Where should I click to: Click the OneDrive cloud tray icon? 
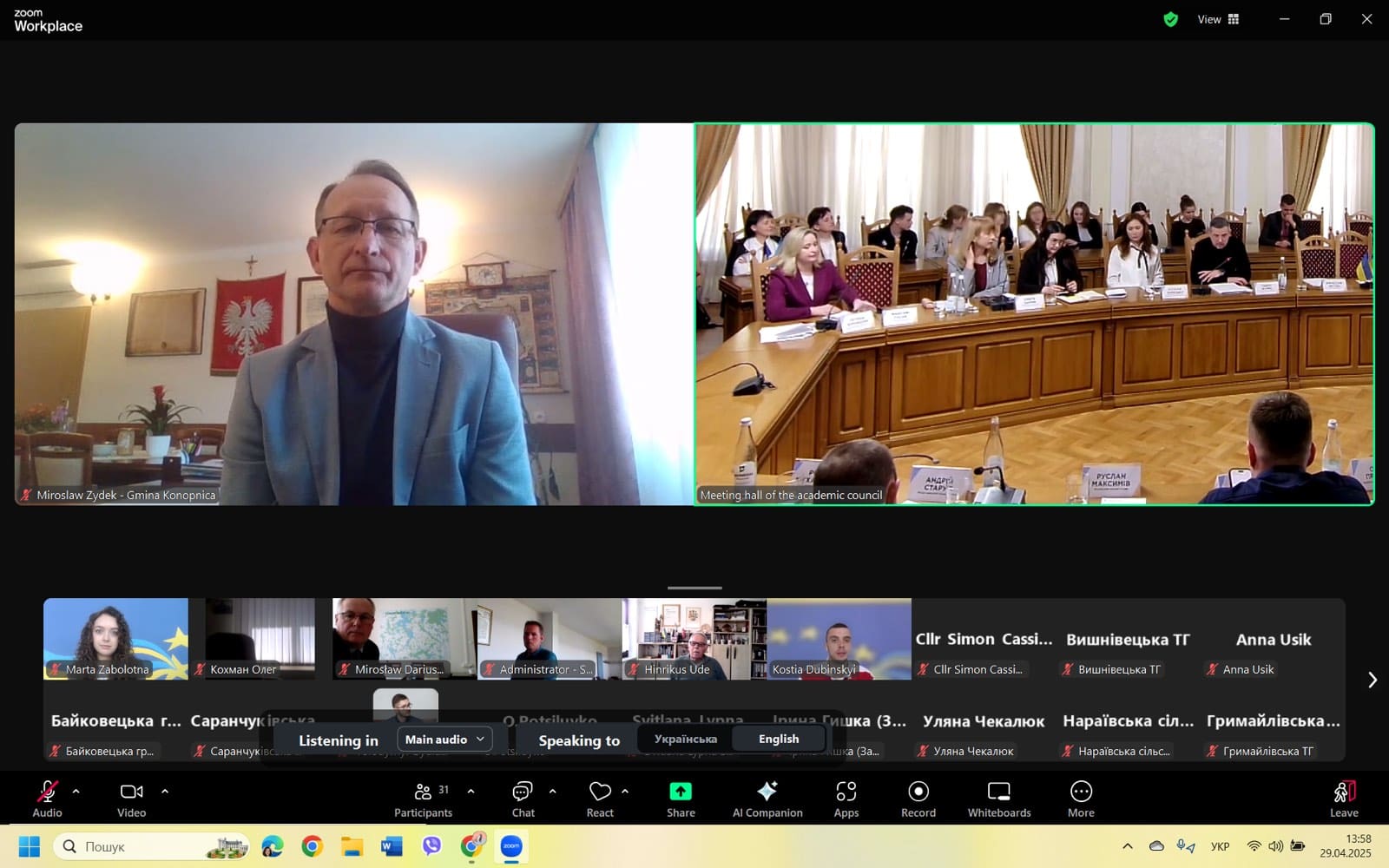[x=1156, y=846]
